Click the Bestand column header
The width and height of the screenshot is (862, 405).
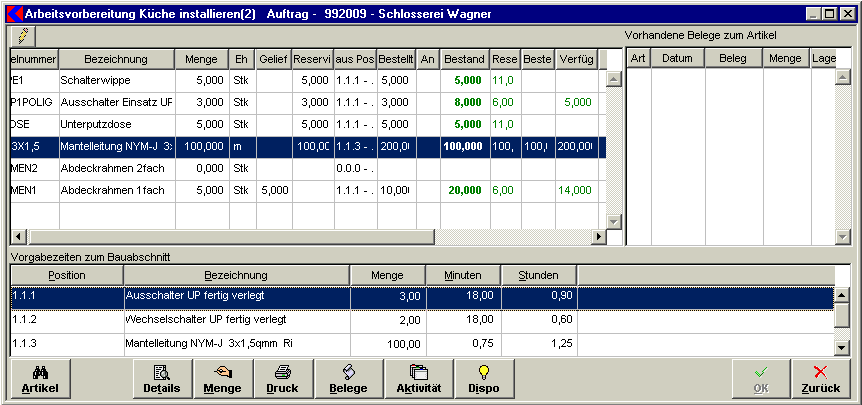coord(464,59)
